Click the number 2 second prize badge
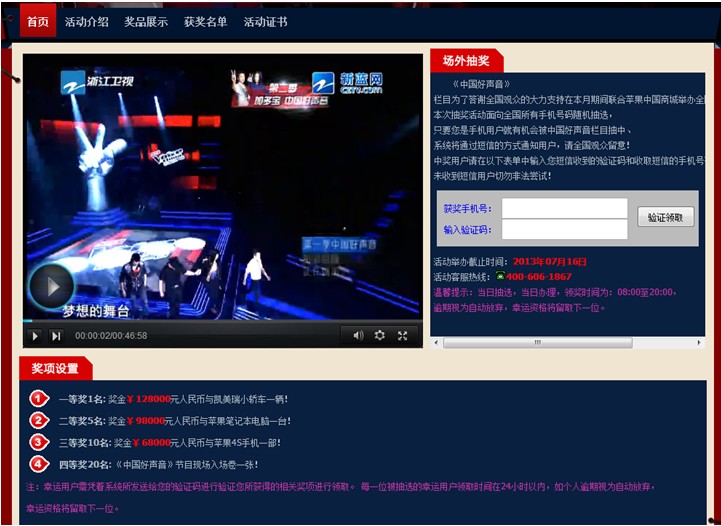The image size is (721, 526). [x=38, y=421]
